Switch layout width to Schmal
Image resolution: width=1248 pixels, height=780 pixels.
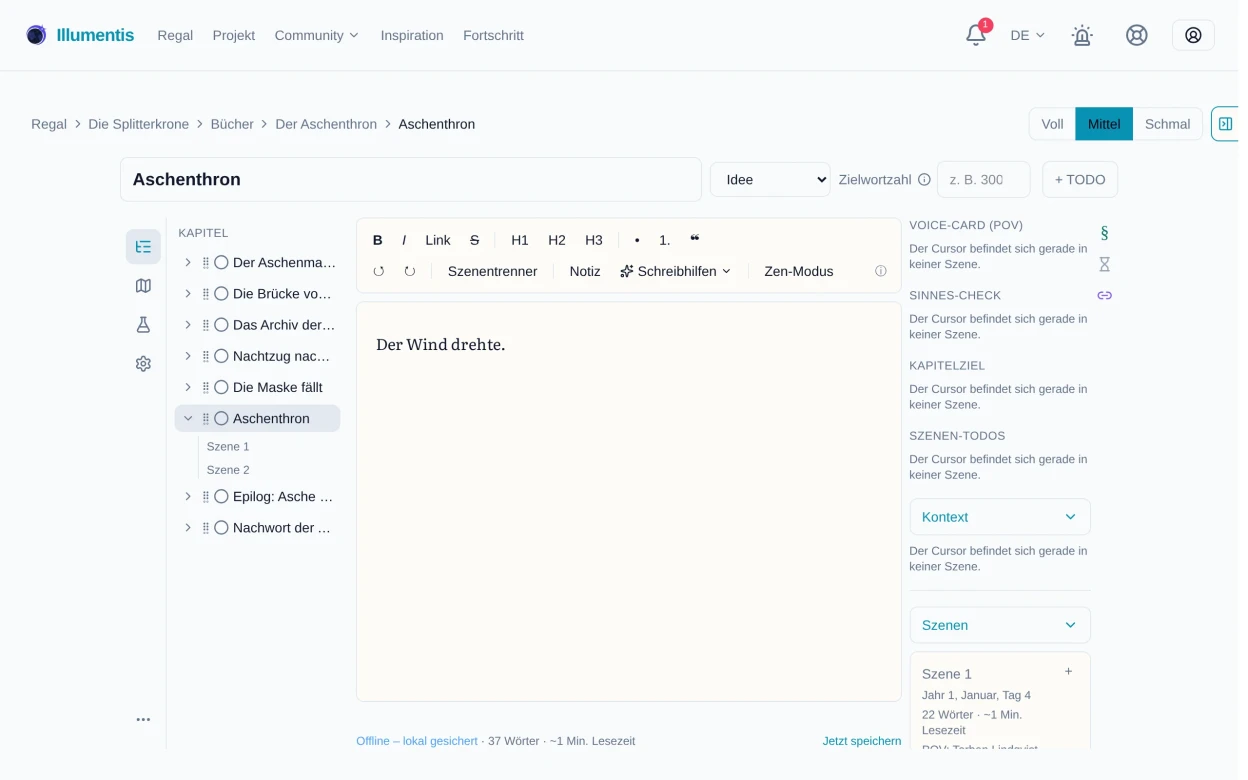1167,124
